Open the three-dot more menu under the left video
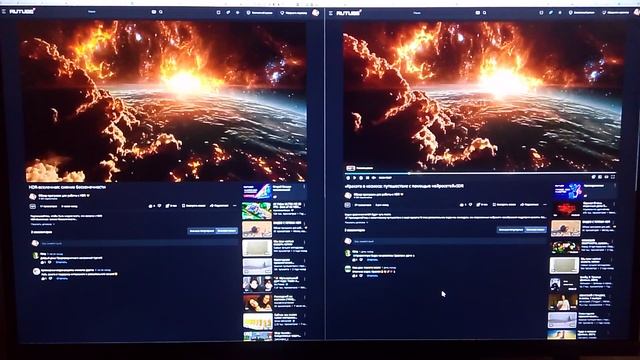640x360 pixels. coord(235,206)
